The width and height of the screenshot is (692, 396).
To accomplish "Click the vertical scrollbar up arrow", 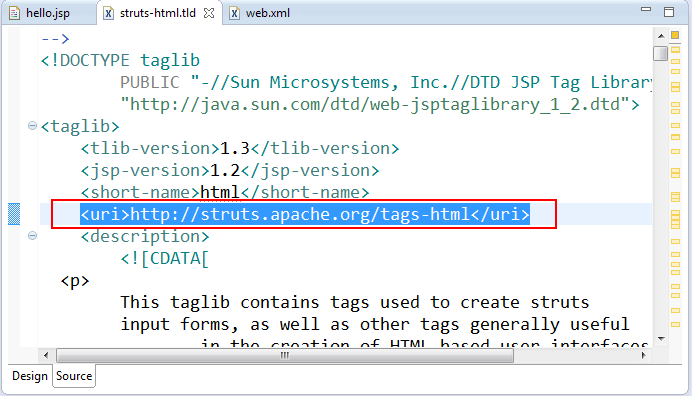I will coord(661,36).
